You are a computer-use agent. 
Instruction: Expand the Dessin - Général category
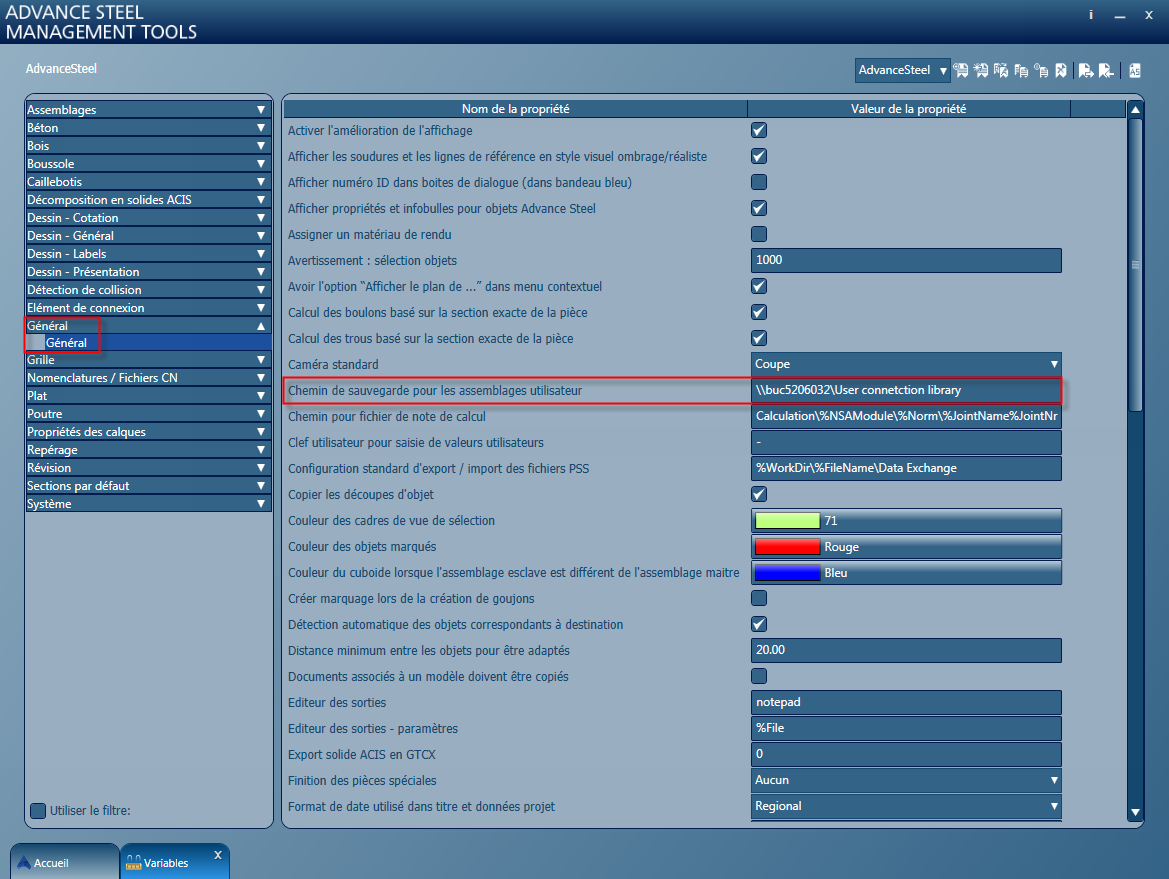coord(148,236)
